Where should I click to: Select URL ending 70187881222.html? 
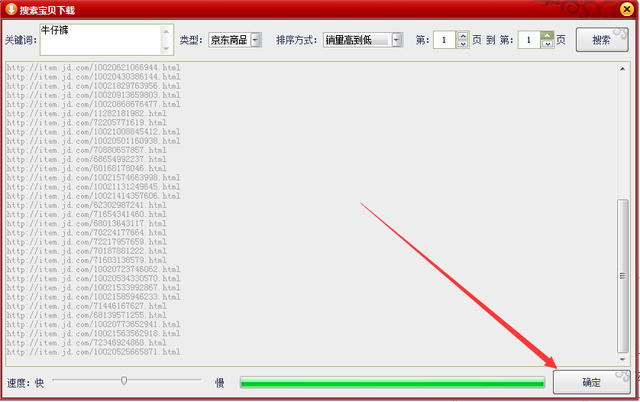[87, 251]
